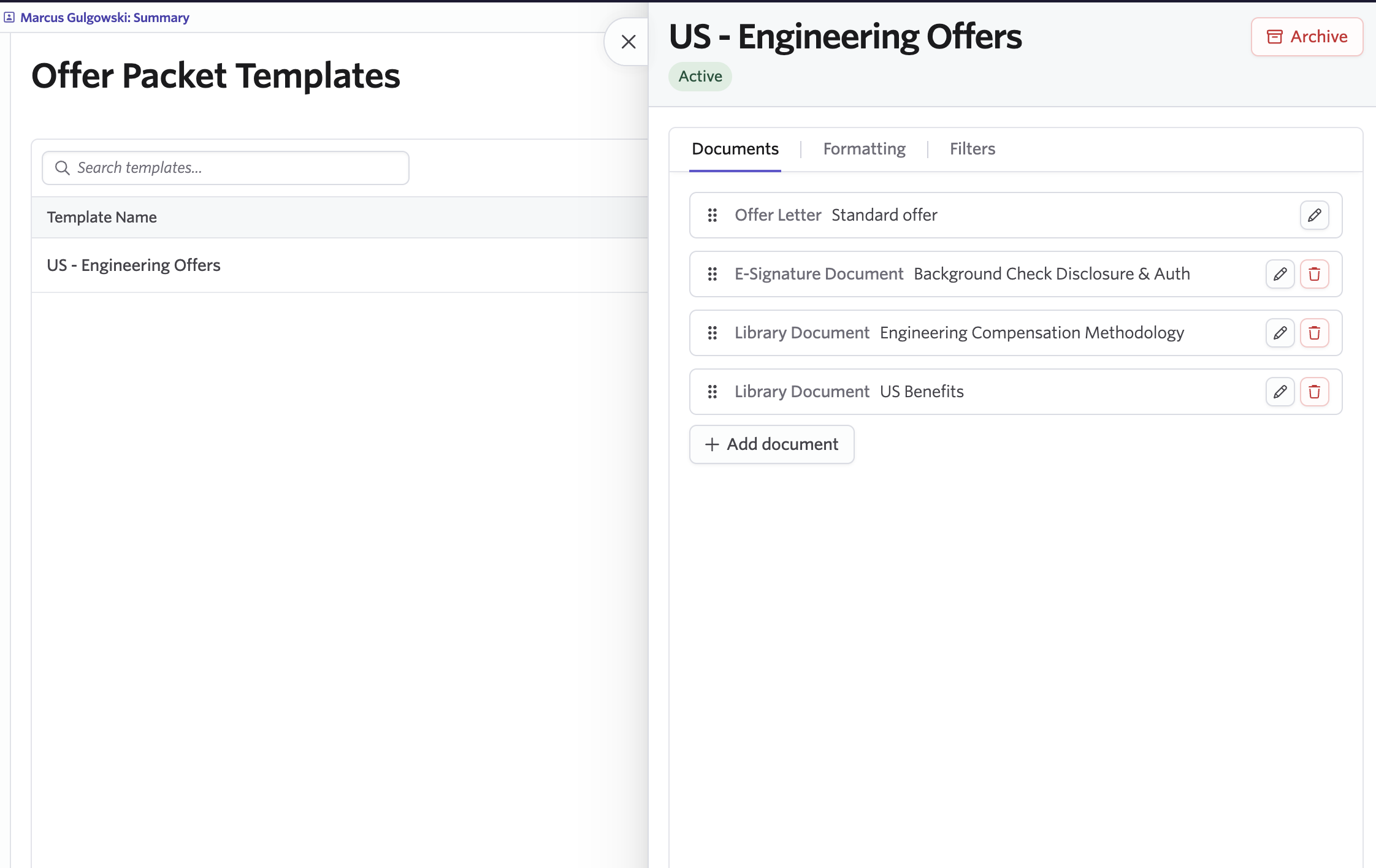Delete the US Benefits library document
The height and width of the screenshot is (868, 1376).
coord(1314,392)
